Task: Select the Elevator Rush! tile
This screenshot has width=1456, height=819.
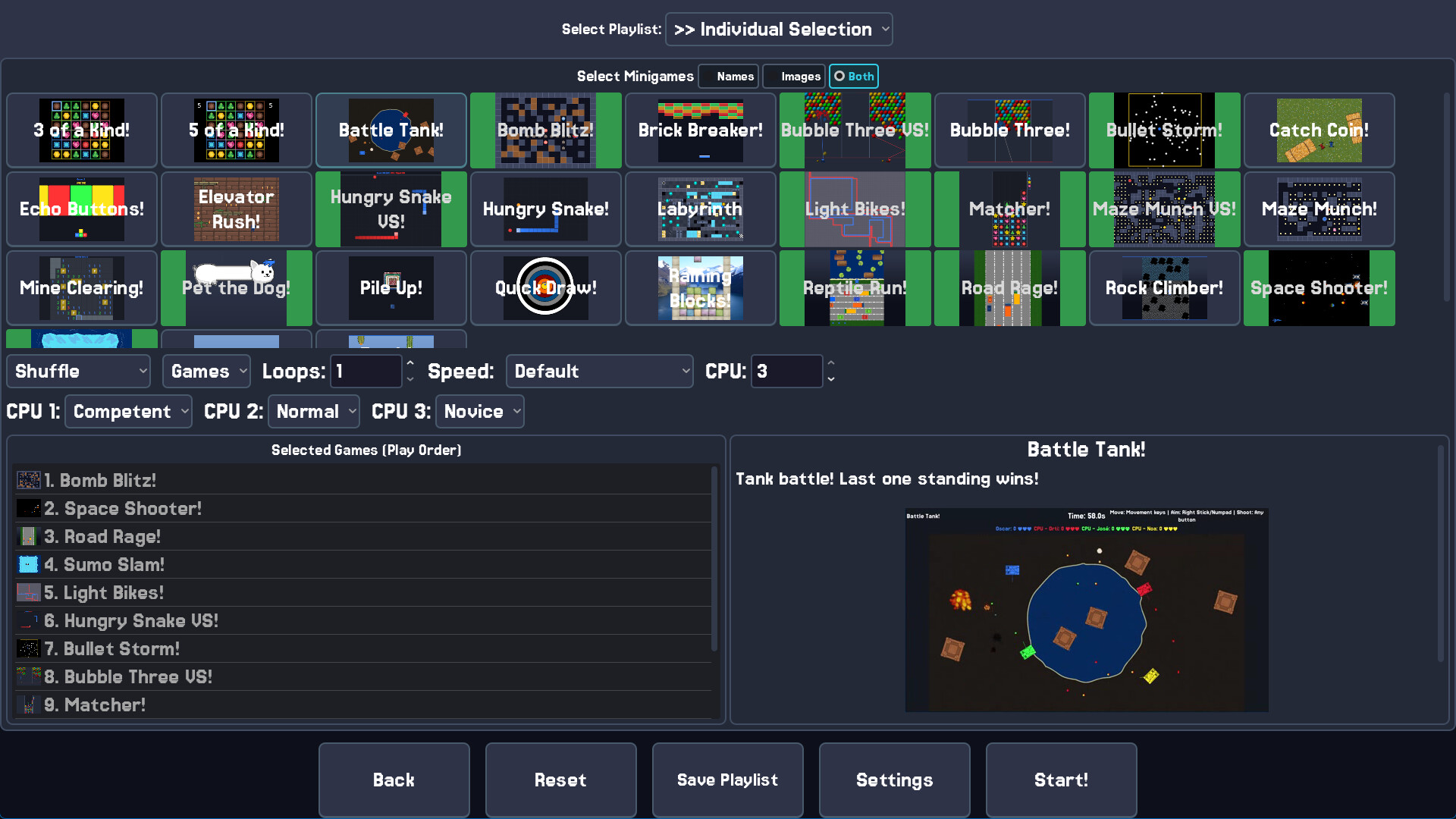Action: click(x=236, y=209)
